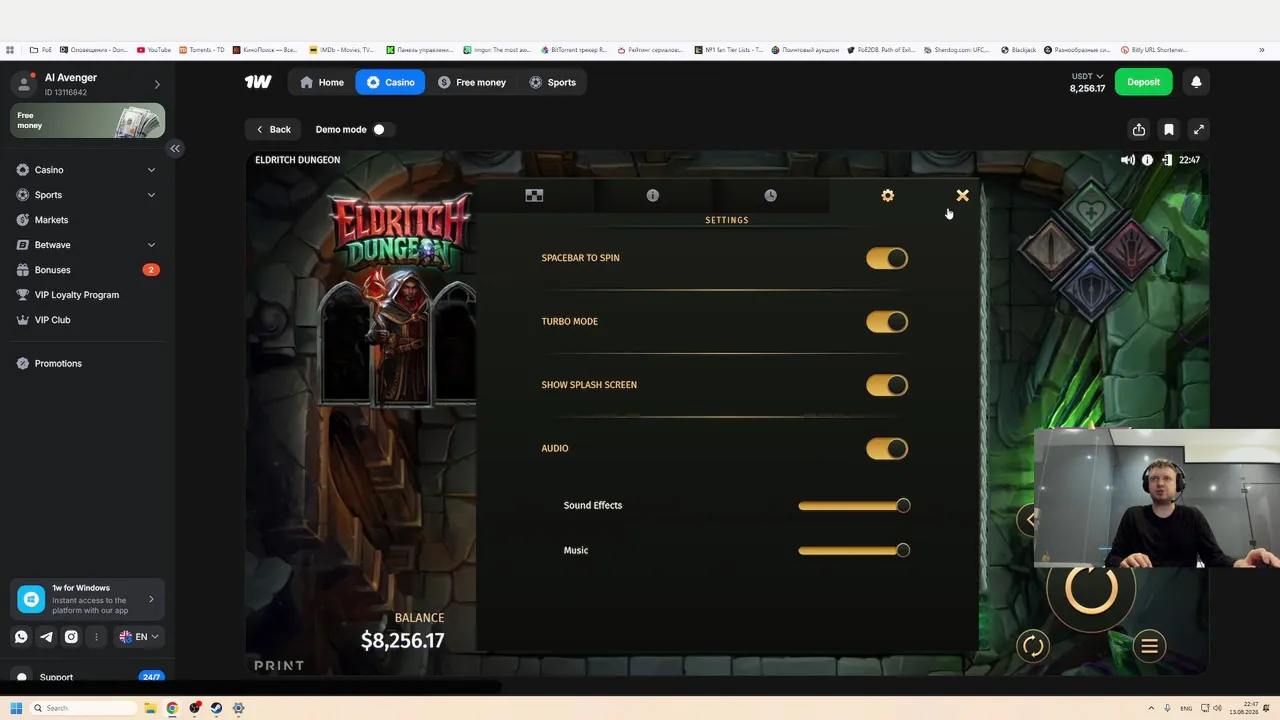Open Bitly URL Shortener bookmark
This screenshot has height=720, width=1280.
(x=1154, y=49)
